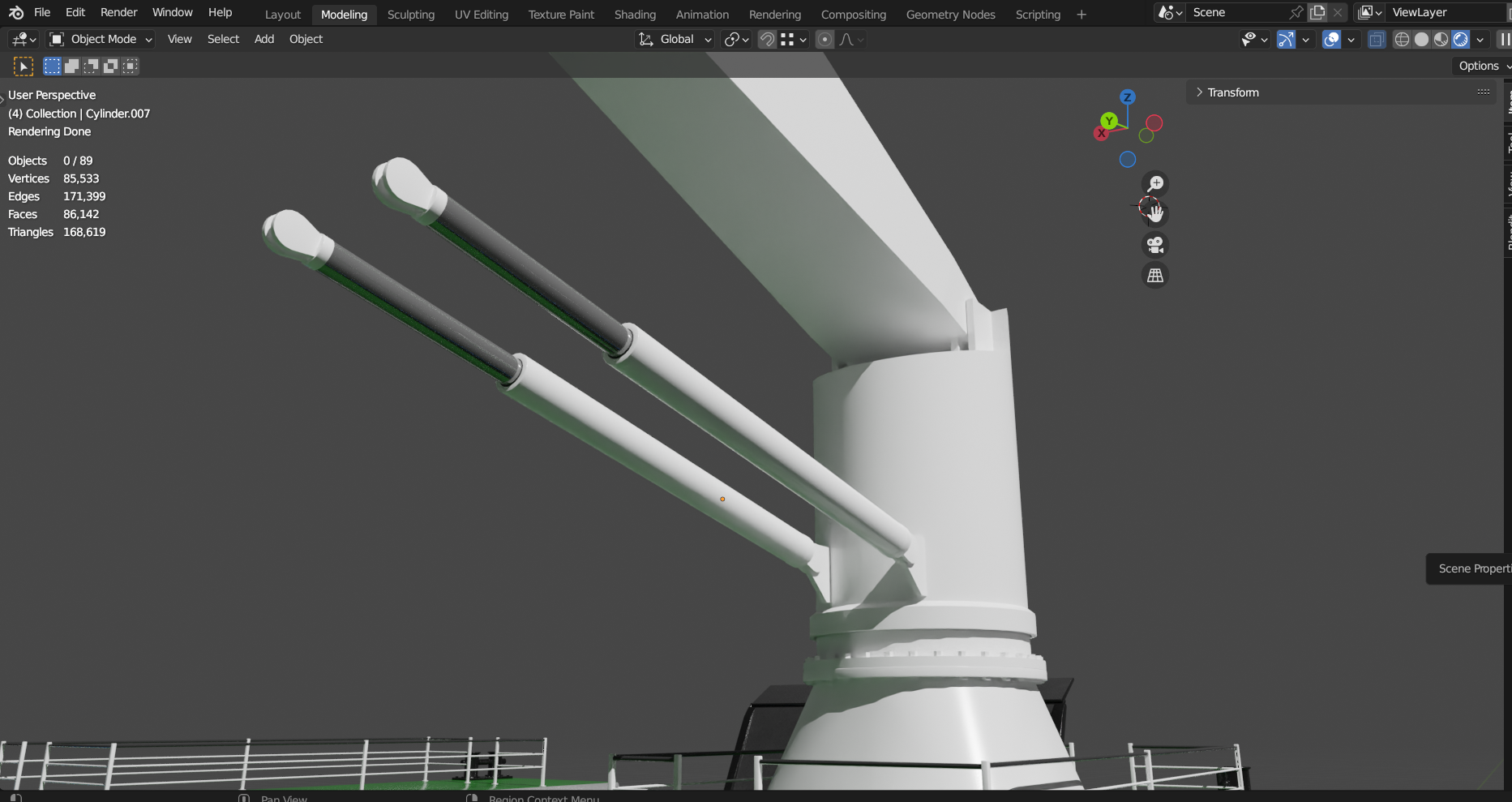Click the X axis on navigation gizmo
Screen dimensions: 1512x802
[x=1101, y=134]
